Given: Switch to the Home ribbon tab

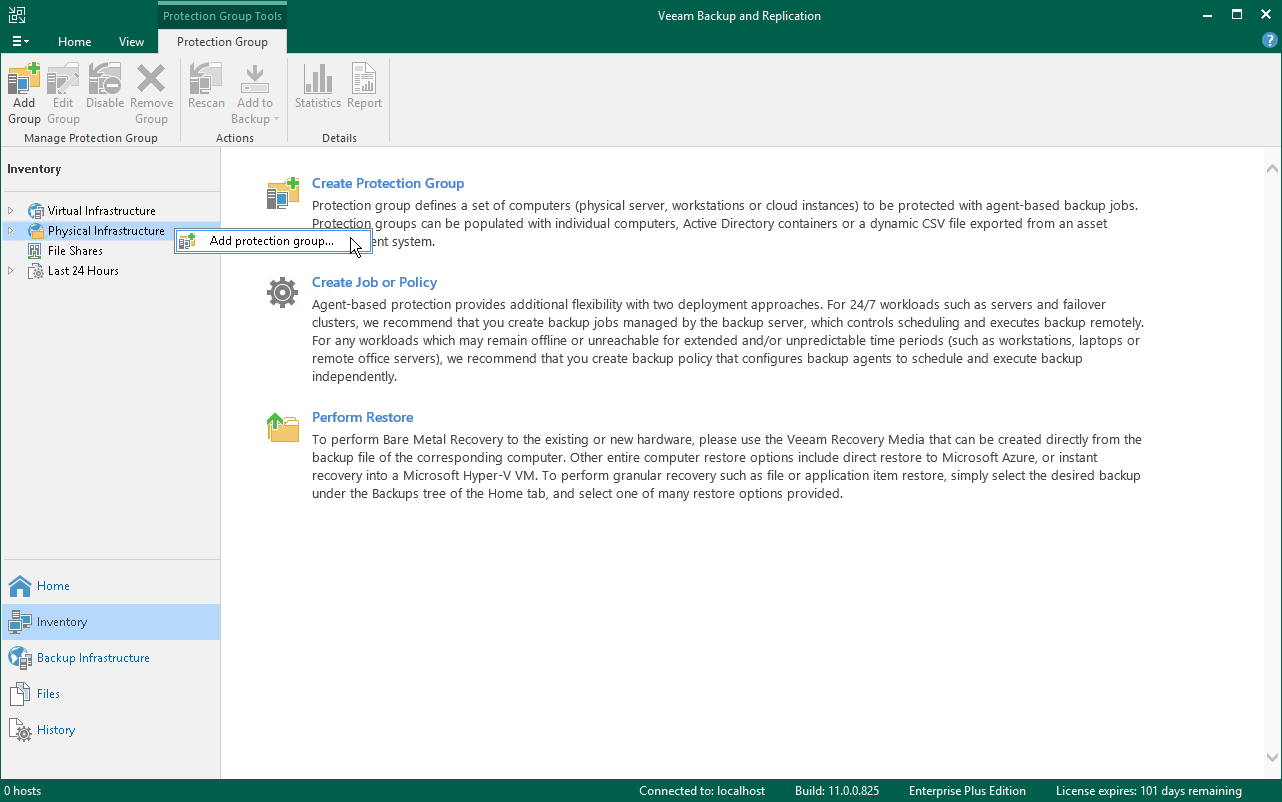Looking at the screenshot, I should [75, 42].
